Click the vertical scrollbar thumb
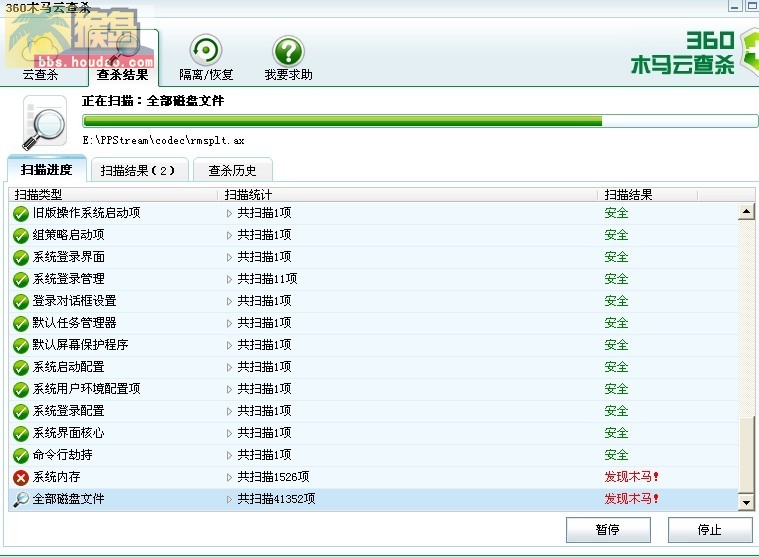The height and width of the screenshot is (557, 759). pos(746,455)
